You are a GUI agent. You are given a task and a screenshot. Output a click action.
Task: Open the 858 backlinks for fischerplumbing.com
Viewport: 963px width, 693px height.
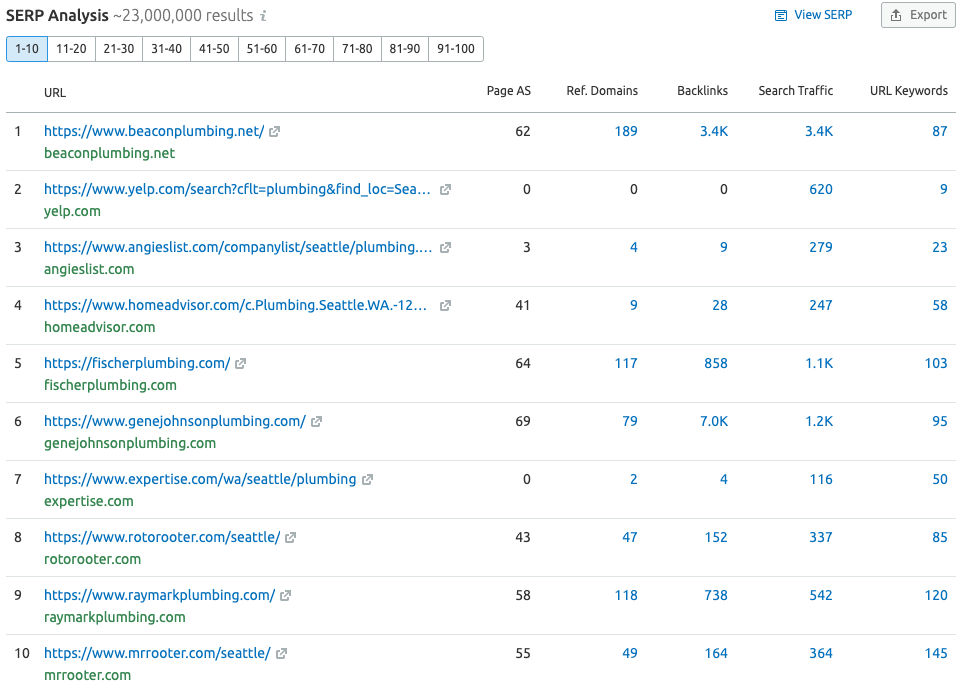coord(715,363)
